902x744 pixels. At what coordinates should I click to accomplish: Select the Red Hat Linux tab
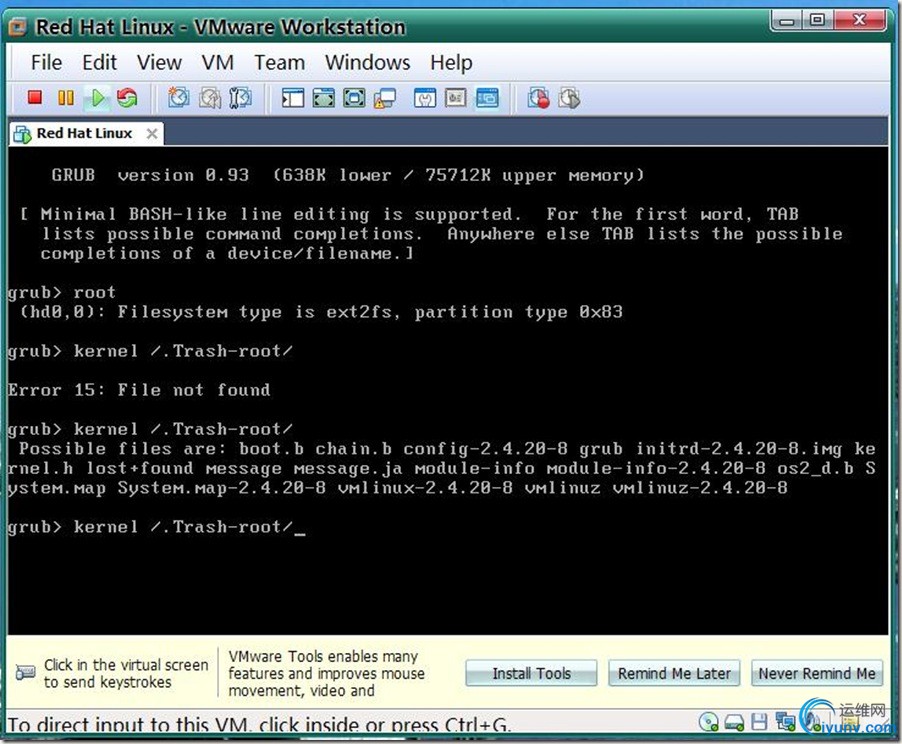click(85, 133)
